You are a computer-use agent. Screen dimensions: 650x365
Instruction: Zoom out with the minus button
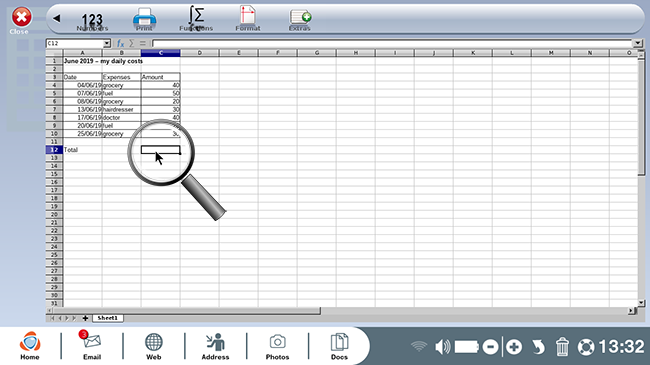click(490, 347)
